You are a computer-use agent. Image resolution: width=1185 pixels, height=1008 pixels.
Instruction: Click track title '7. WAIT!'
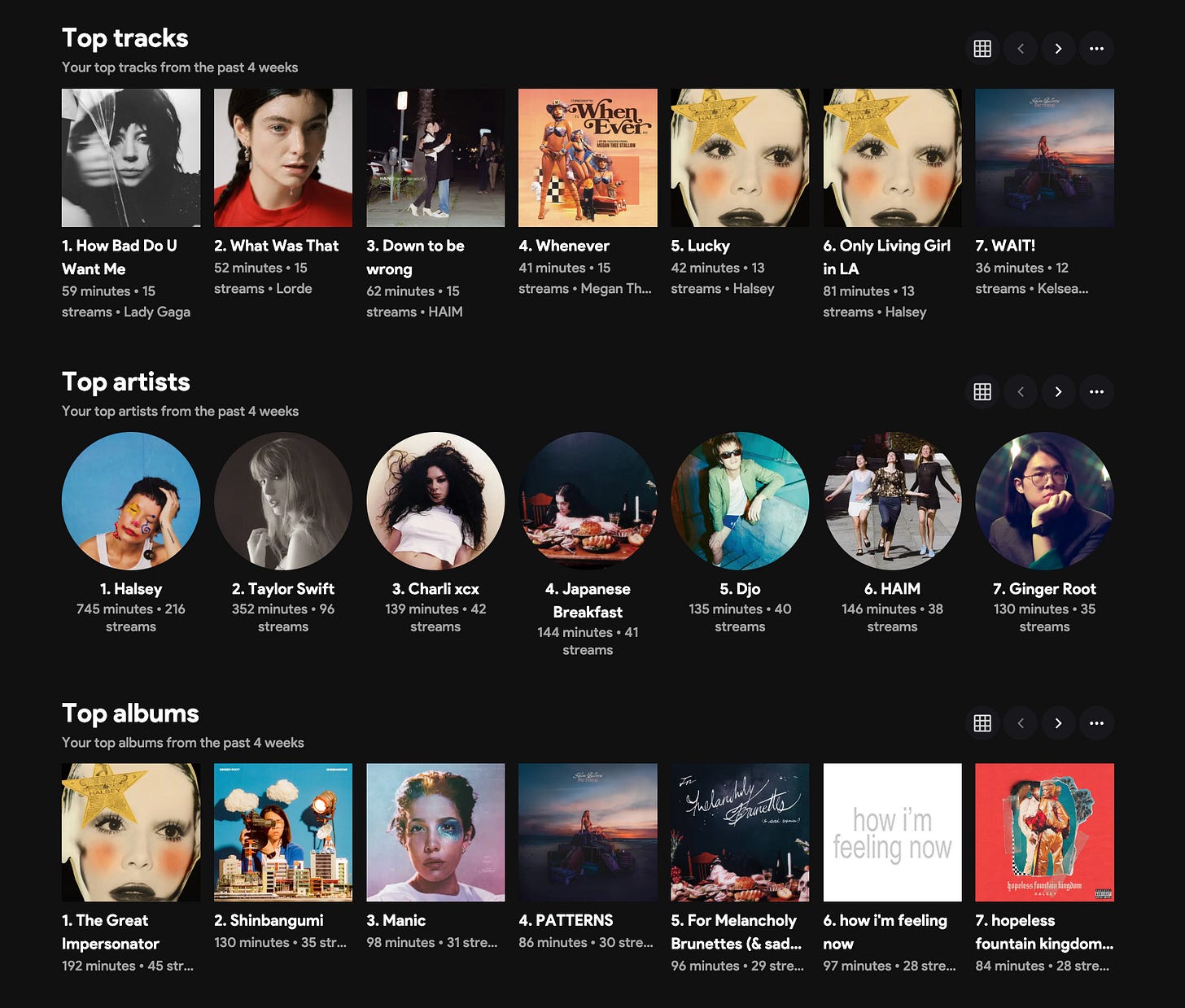(1005, 246)
